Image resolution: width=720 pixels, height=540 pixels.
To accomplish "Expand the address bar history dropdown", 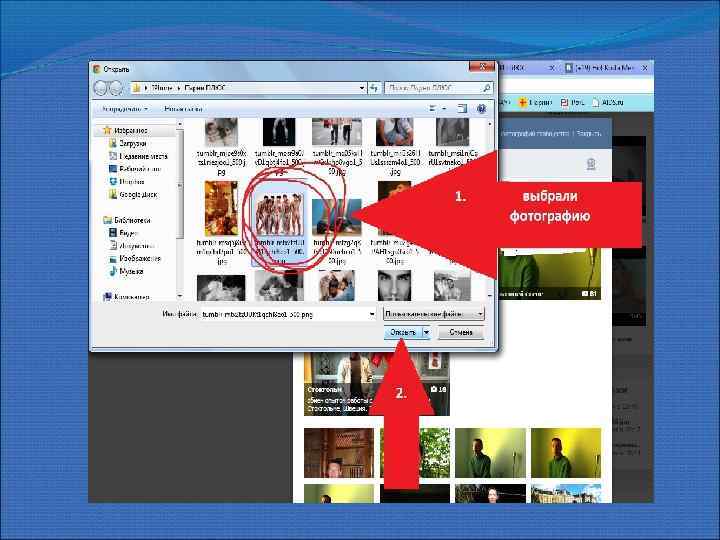I will 362,87.
